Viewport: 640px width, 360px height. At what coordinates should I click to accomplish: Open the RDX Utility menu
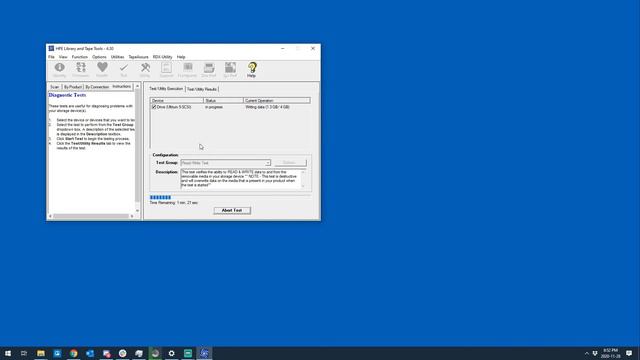(162, 57)
